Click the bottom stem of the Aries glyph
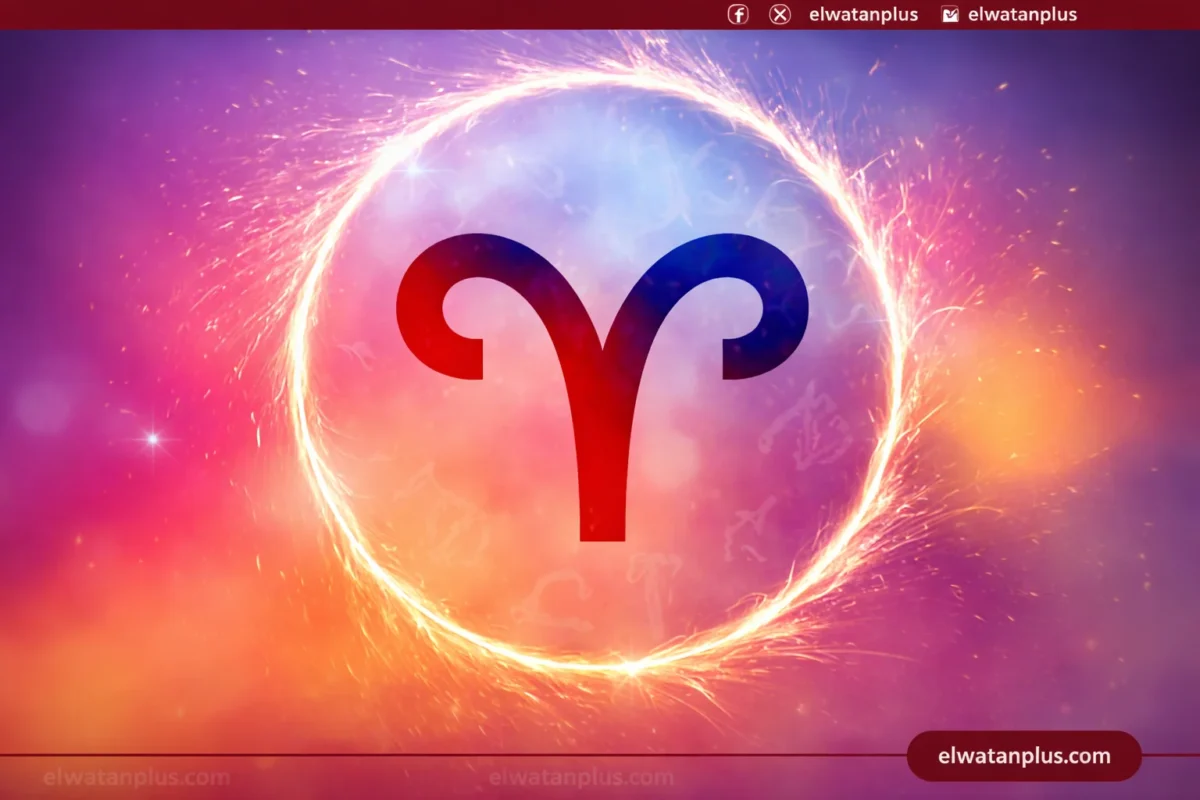Image resolution: width=1200 pixels, height=800 pixels. [x=602, y=500]
